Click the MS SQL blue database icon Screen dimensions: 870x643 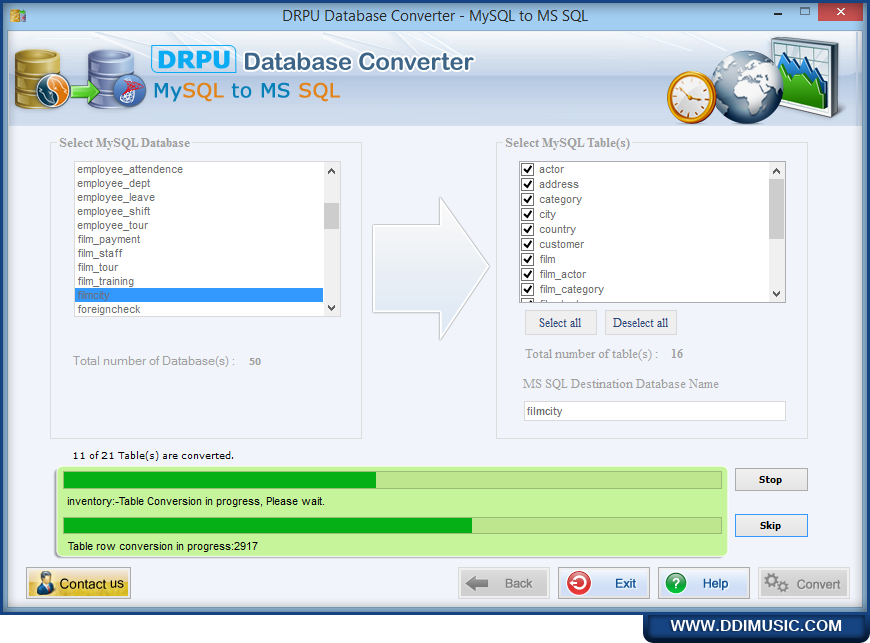[x=117, y=79]
